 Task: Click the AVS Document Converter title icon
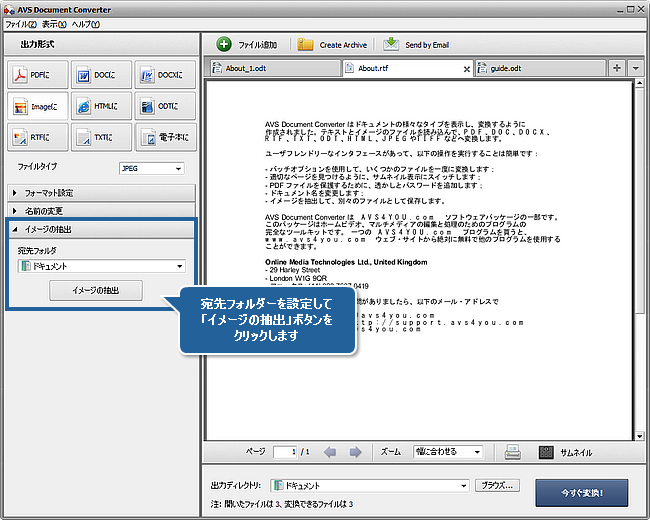click(9, 10)
